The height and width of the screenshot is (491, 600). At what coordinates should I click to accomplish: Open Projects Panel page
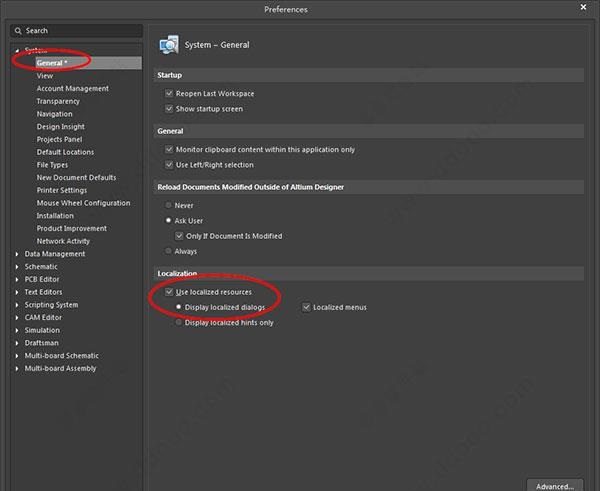click(59, 139)
